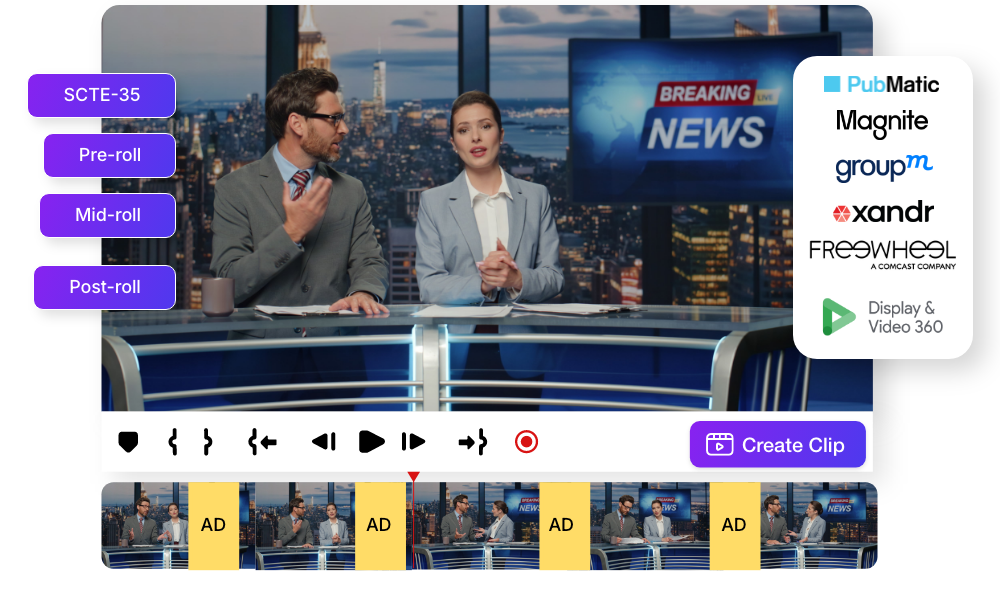Choose the Pre-roll ad option

110,156
